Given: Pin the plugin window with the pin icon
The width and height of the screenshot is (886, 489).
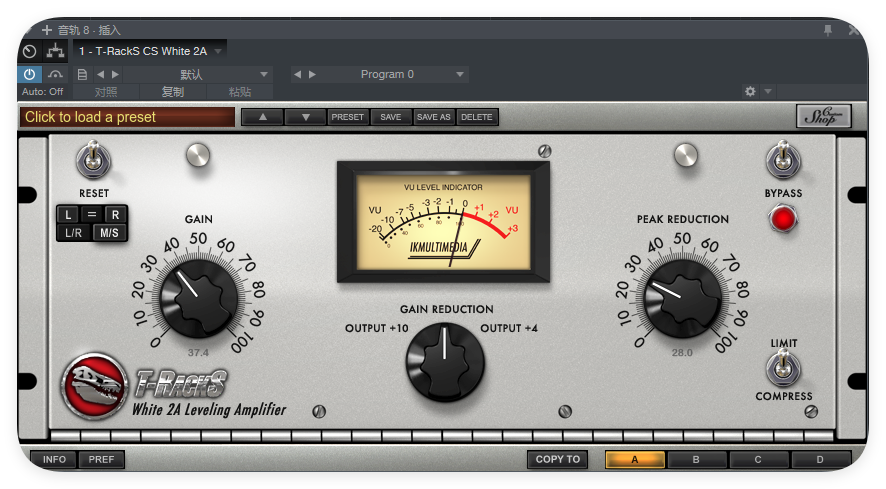Looking at the screenshot, I should [x=828, y=30].
